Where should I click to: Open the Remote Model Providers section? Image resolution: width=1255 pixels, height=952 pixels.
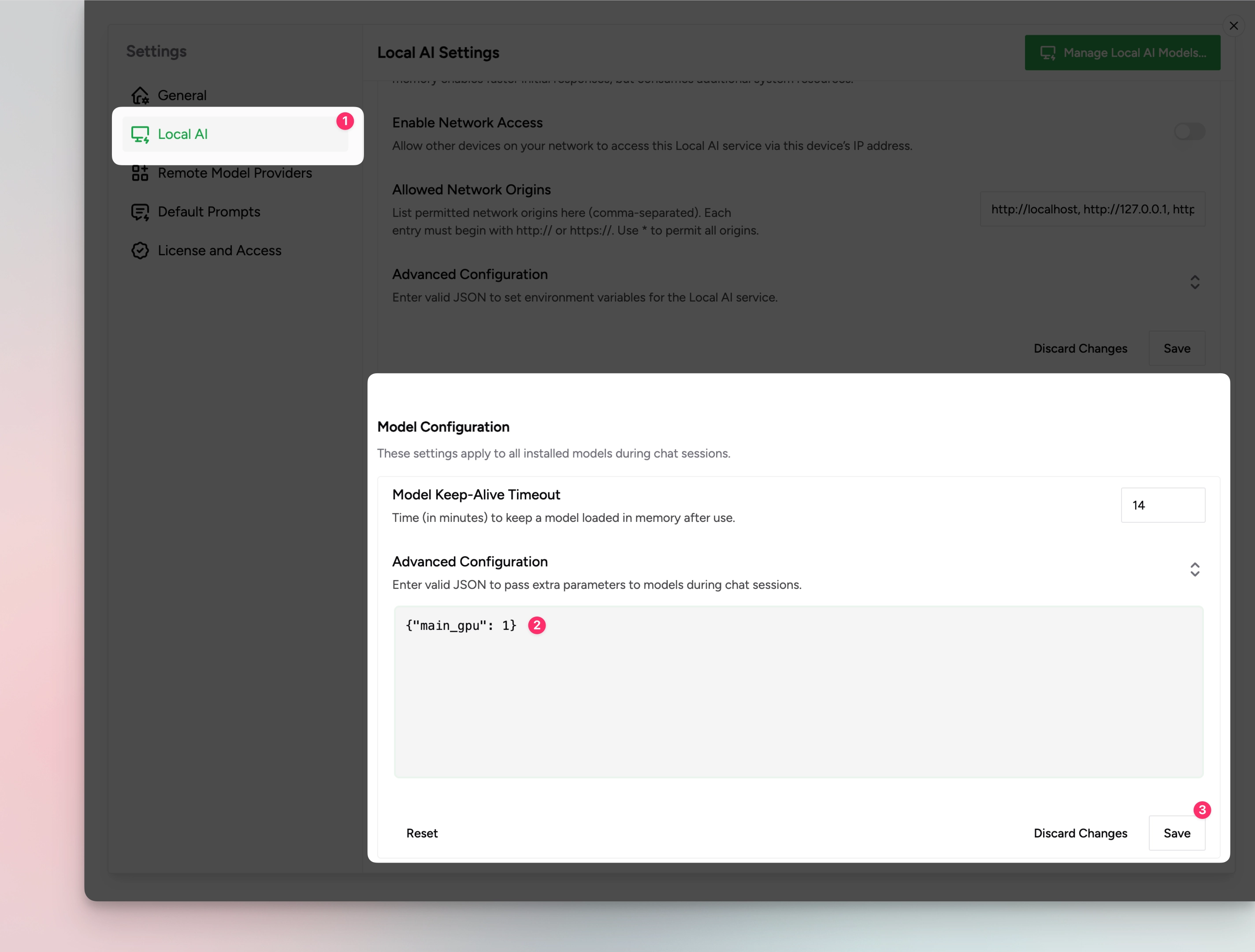click(x=234, y=173)
